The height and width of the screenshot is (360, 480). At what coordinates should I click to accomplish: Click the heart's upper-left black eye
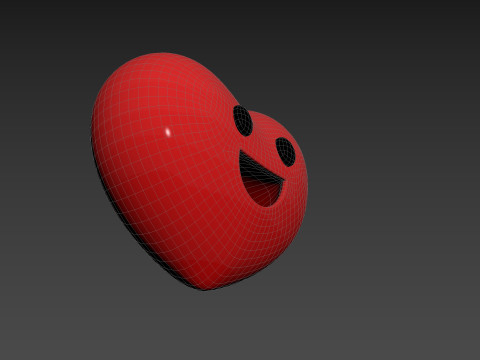(243, 121)
